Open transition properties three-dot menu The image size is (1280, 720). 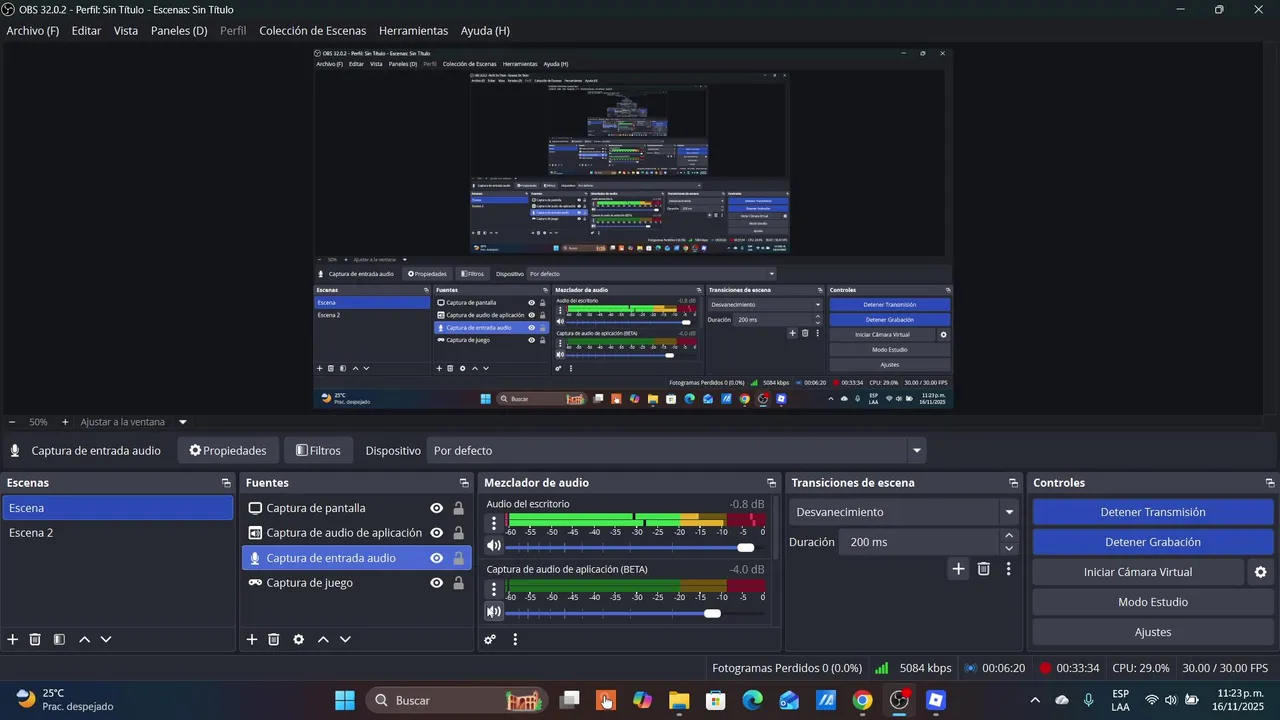pyautogui.click(x=1008, y=569)
